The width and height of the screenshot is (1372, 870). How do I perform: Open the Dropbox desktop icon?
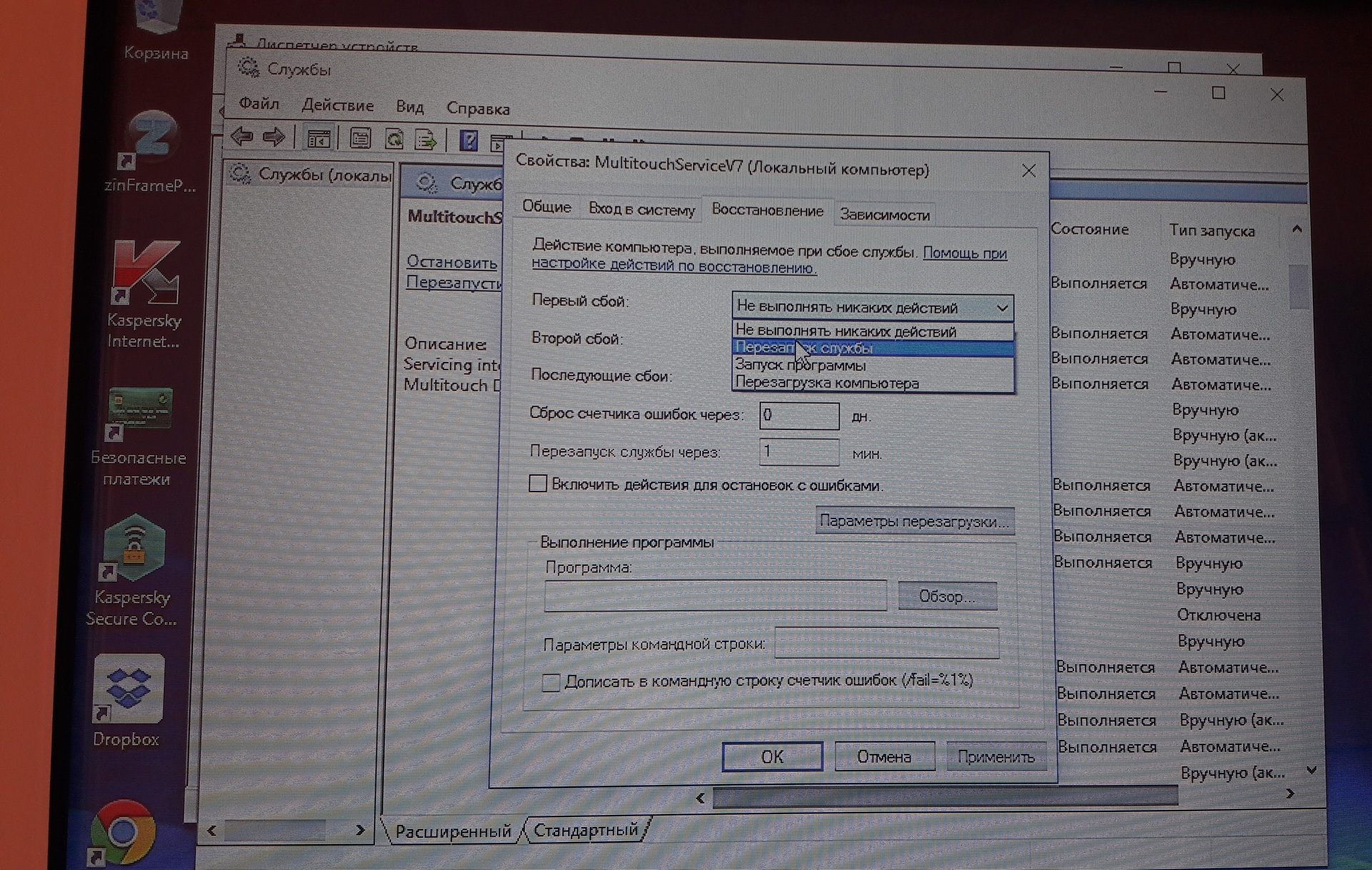coord(128,701)
